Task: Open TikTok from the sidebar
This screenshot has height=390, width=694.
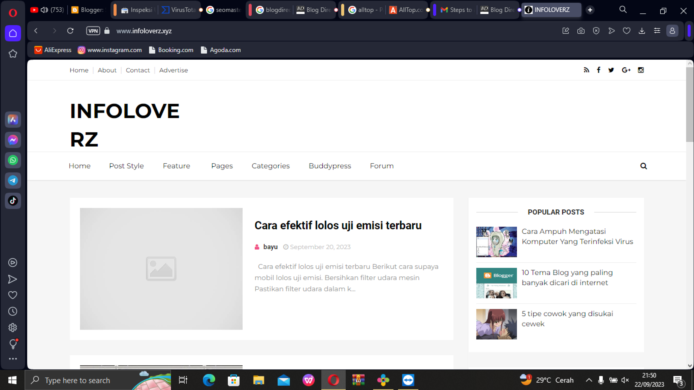Action: click(13, 201)
